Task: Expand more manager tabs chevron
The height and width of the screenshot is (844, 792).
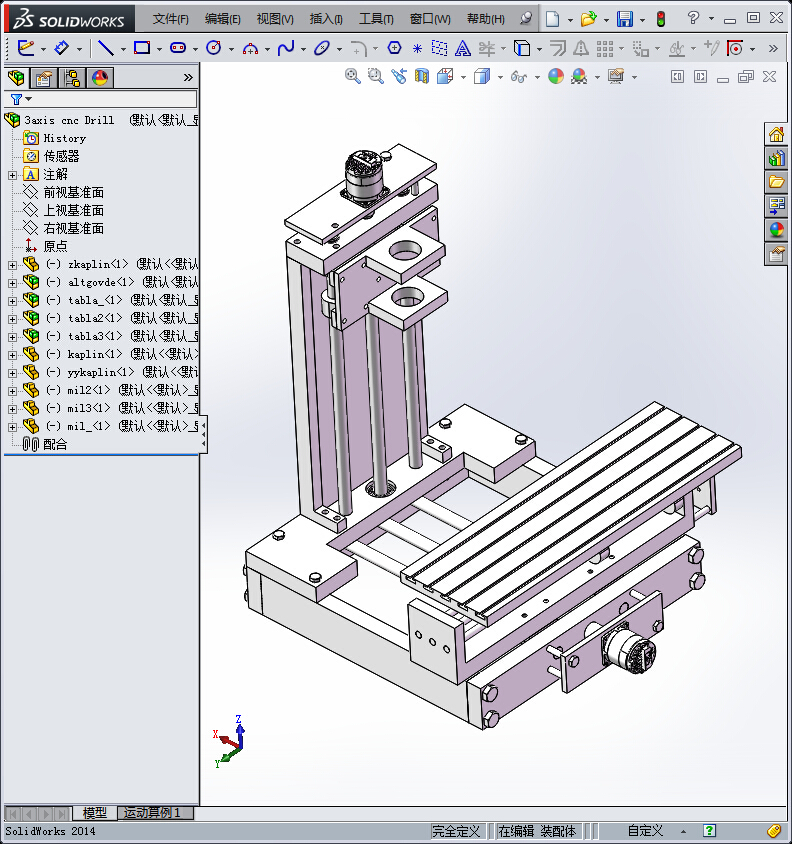Action: (x=188, y=78)
